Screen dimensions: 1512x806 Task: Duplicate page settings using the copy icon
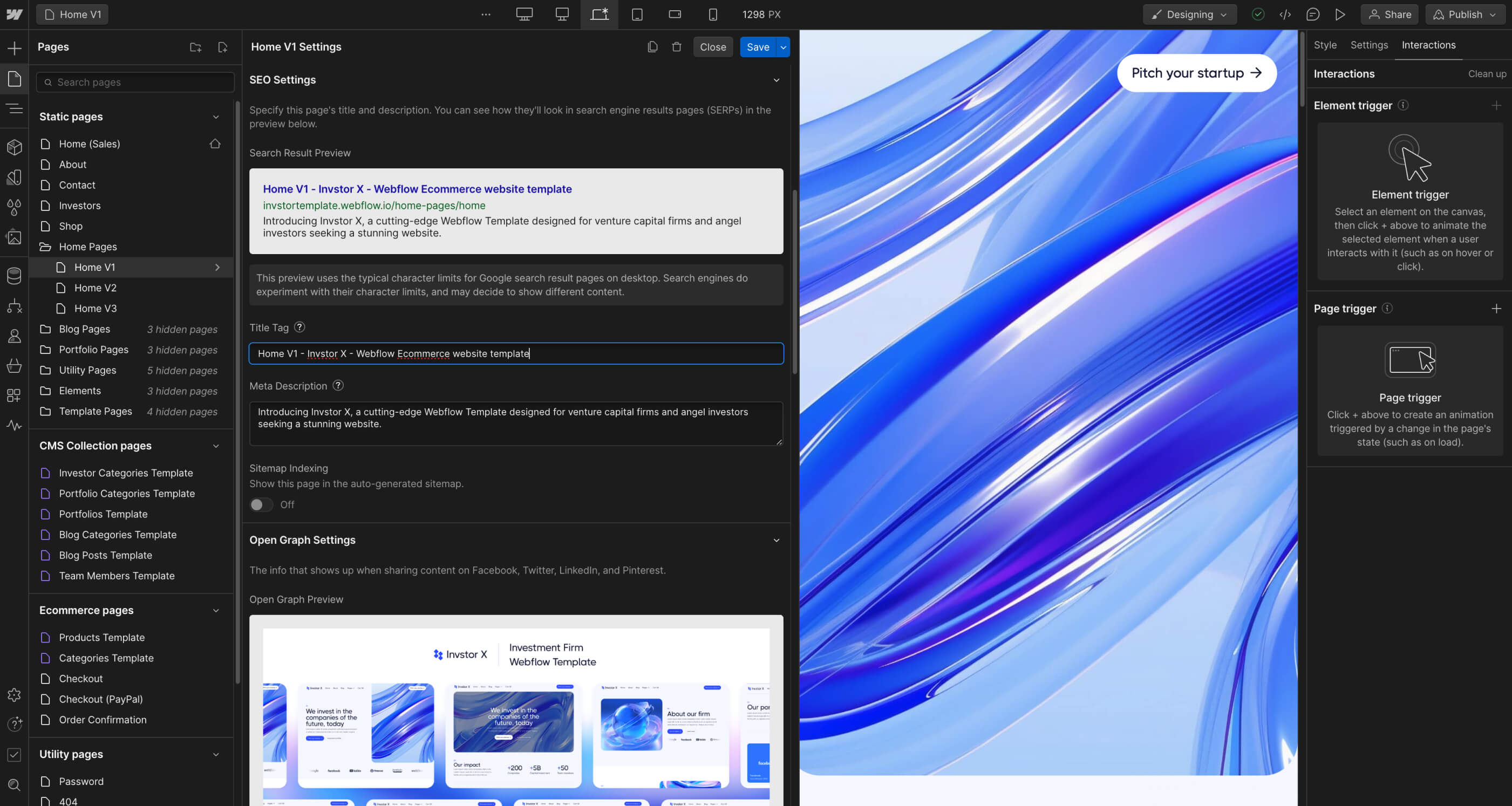(x=652, y=47)
